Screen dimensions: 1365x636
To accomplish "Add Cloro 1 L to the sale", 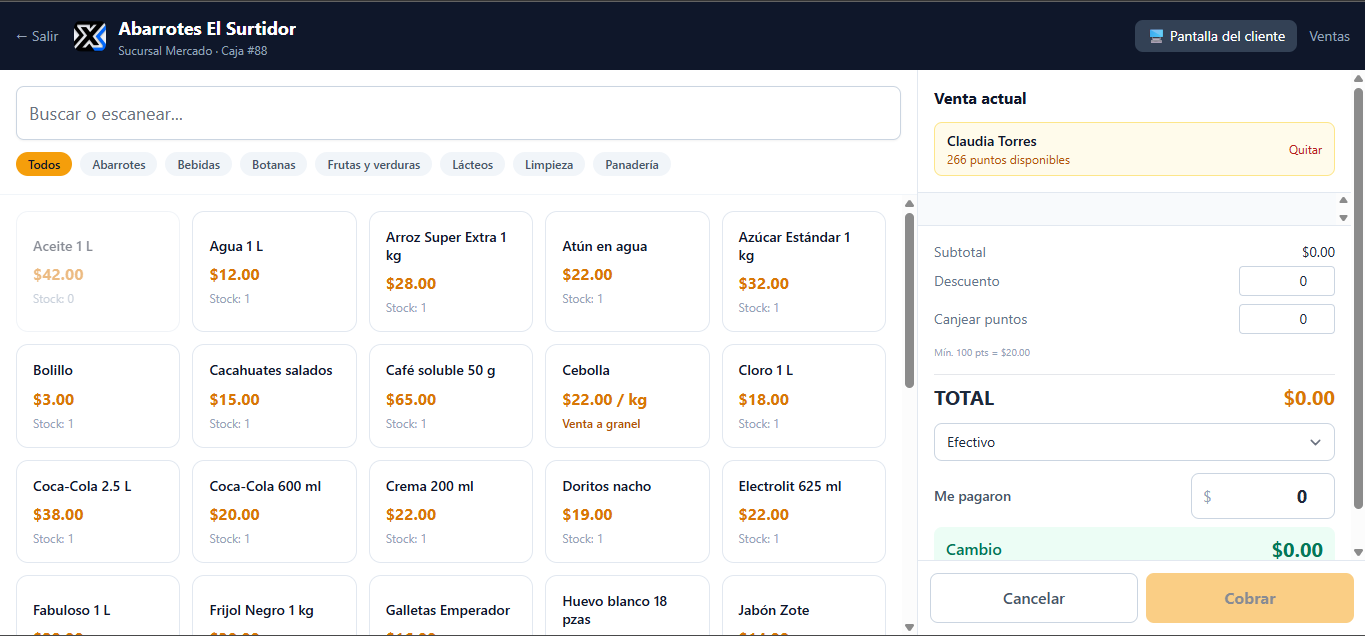I will tap(804, 396).
